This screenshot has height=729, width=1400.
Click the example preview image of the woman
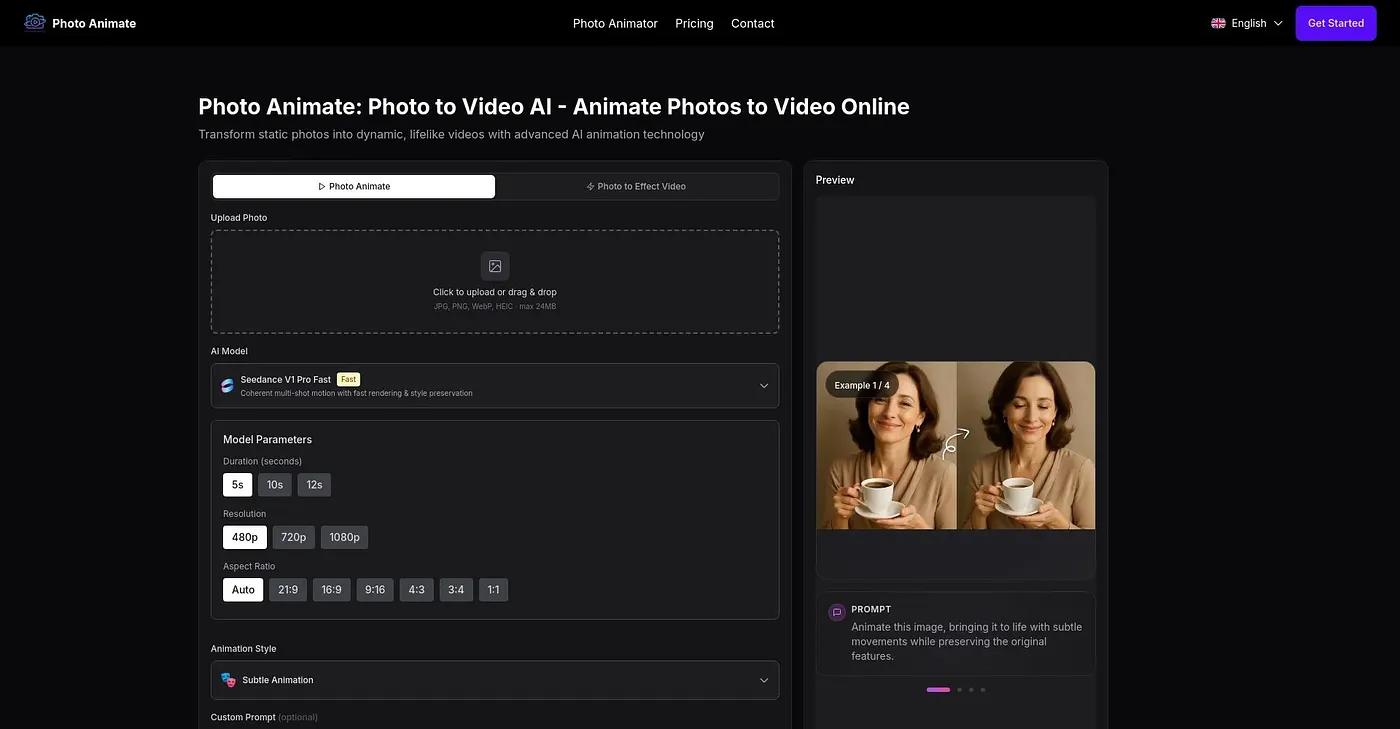click(x=956, y=445)
